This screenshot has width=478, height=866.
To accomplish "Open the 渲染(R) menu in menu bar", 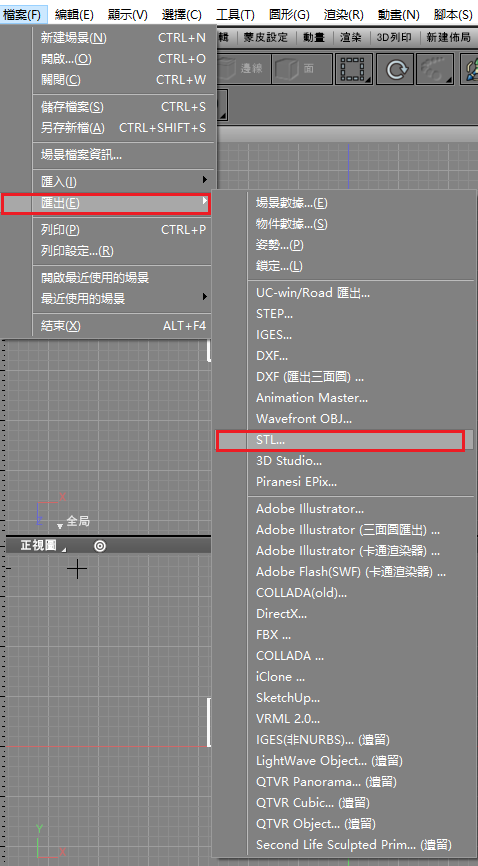I will pyautogui.click(x=343, y=15).
